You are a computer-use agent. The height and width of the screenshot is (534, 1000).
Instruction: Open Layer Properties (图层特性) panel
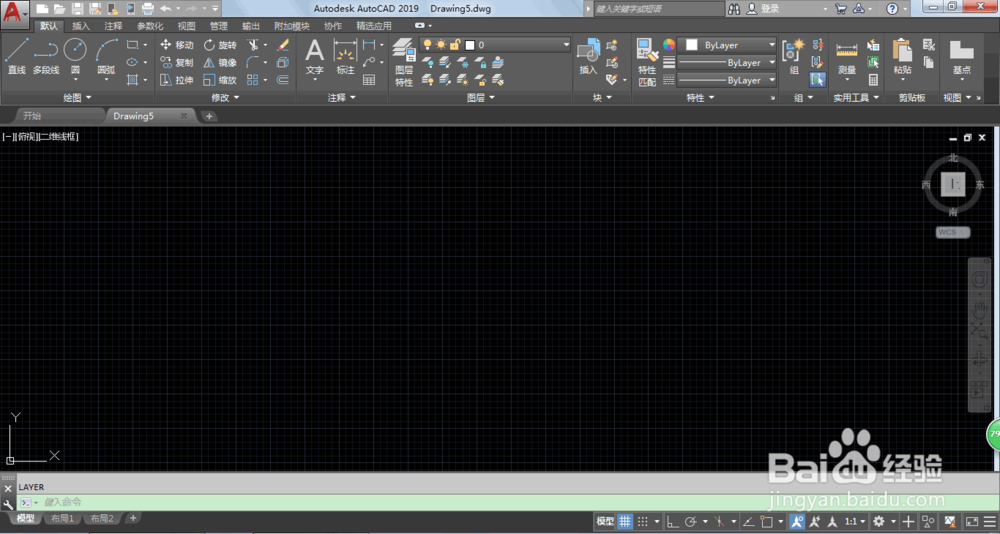(x=404, y=63)
